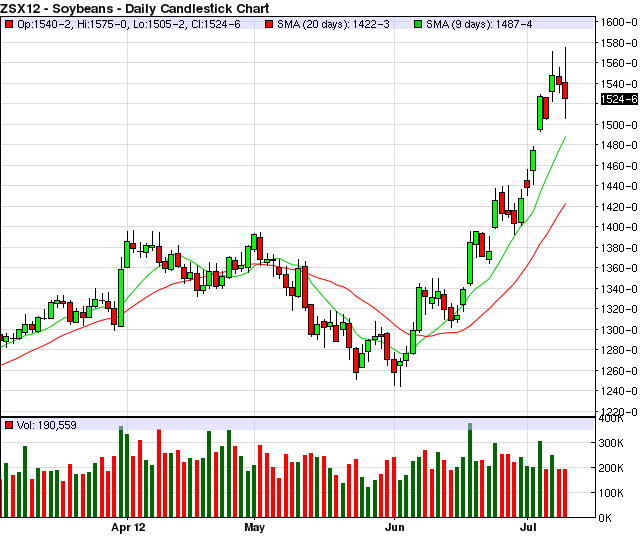The image size is (640, 536).
Task: Click the 1460-0 price axis label
Action: coord(619,166)
